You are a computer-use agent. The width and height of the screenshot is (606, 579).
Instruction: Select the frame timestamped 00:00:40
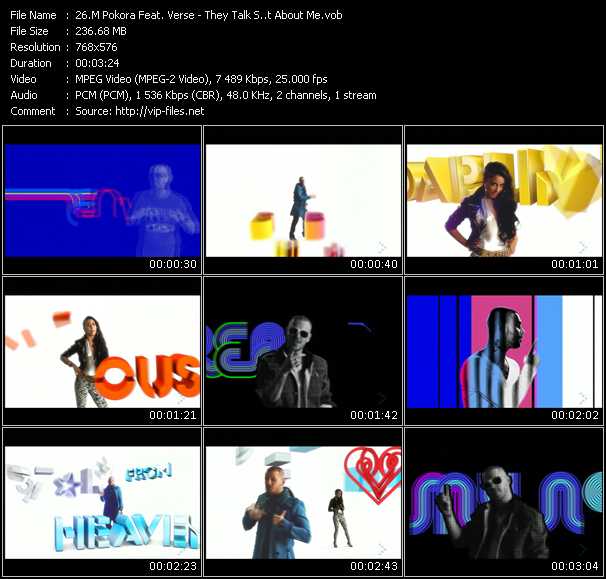(303, 200)
